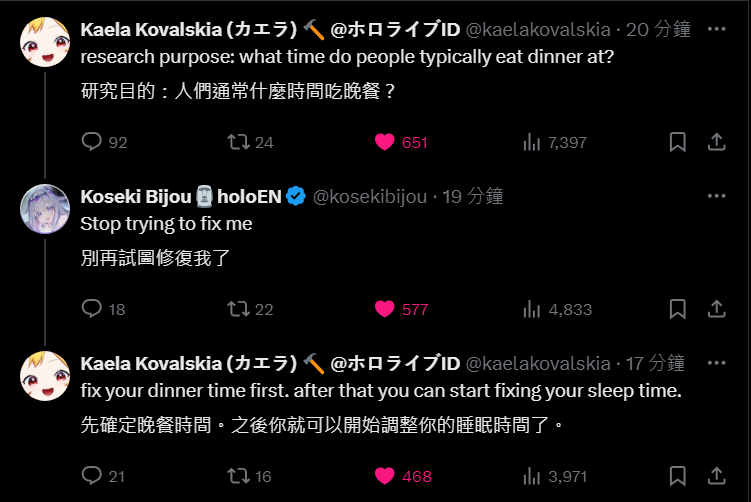This screenshot has height=502, width=751.
Task: View analytics of tweet with 7,397 views
Action: (x=532, y=142)
